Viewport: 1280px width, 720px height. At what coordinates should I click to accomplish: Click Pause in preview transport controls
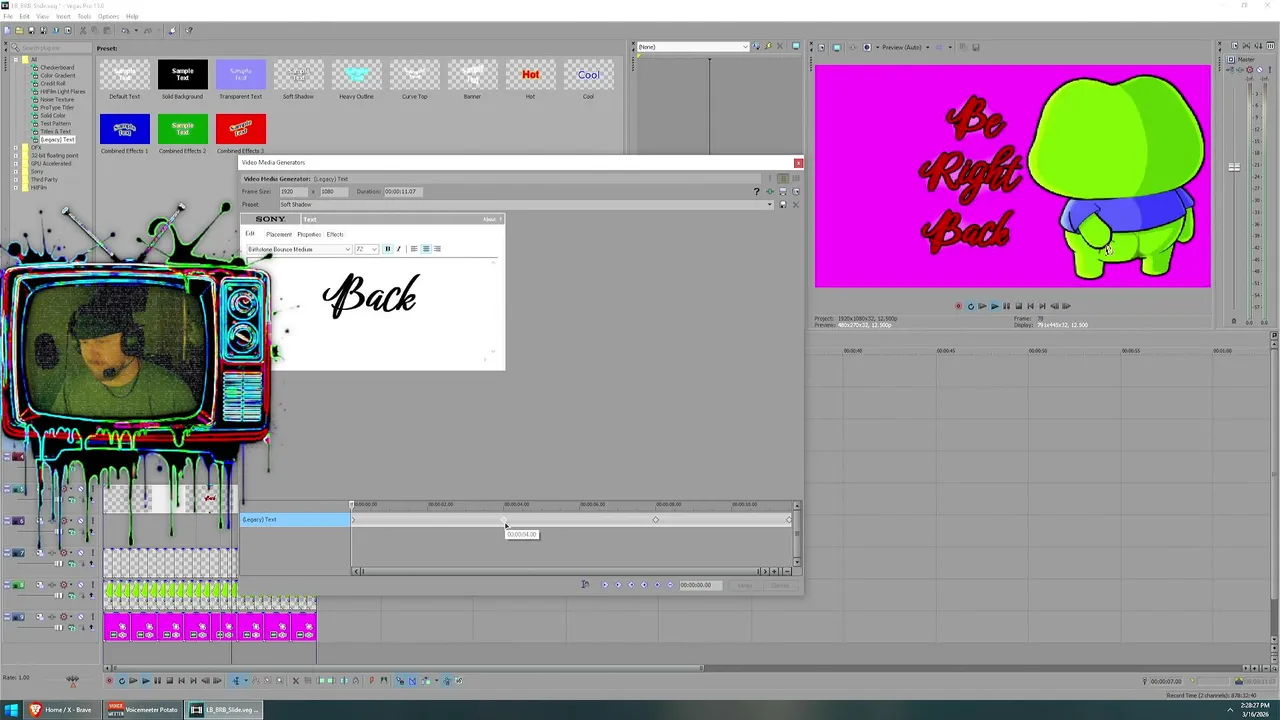click(x=1006, y=306)
